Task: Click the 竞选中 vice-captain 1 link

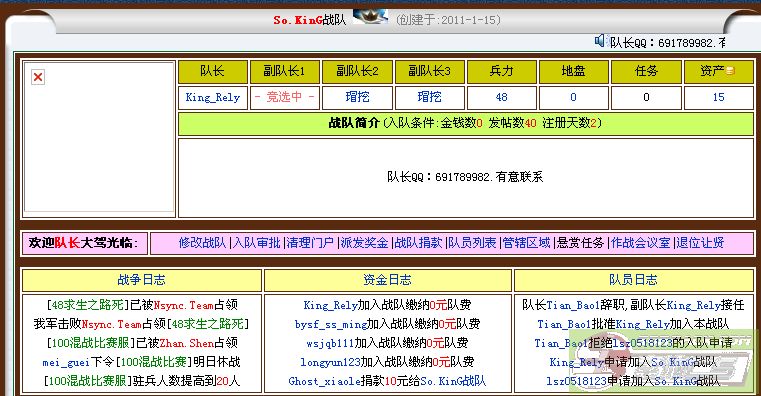Action: (x=284, y=97)
